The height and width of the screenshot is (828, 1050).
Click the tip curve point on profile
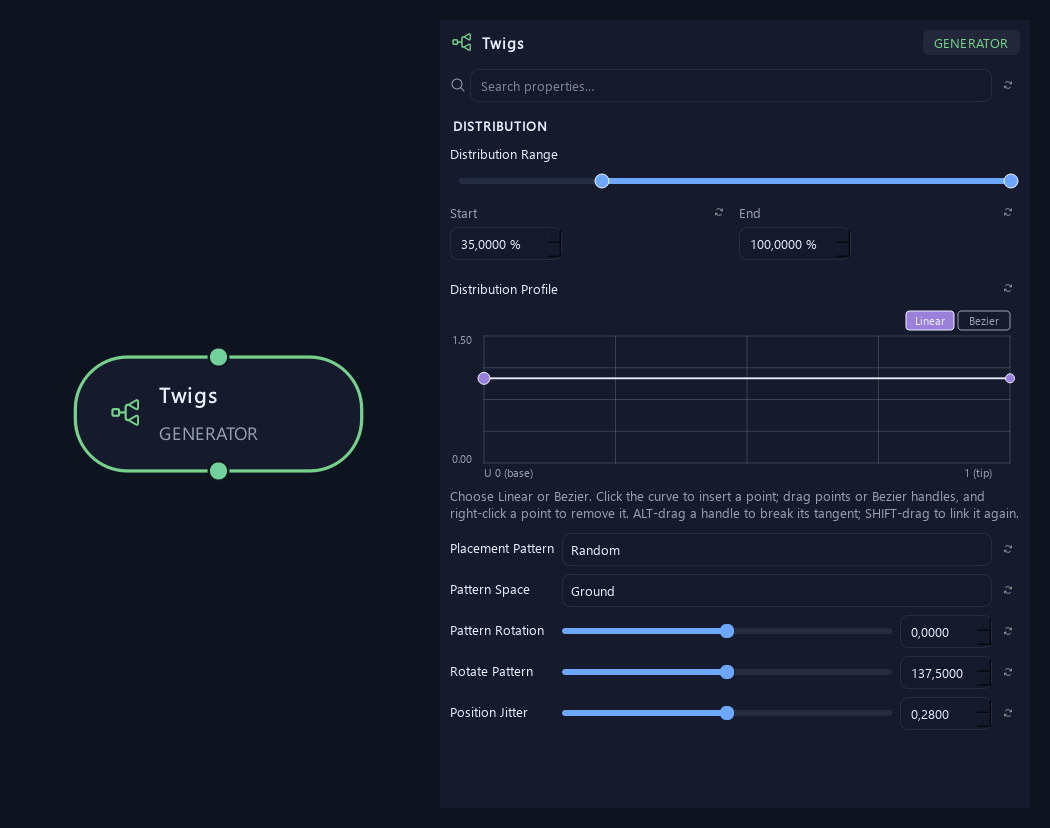click(x=1010, y=378)
